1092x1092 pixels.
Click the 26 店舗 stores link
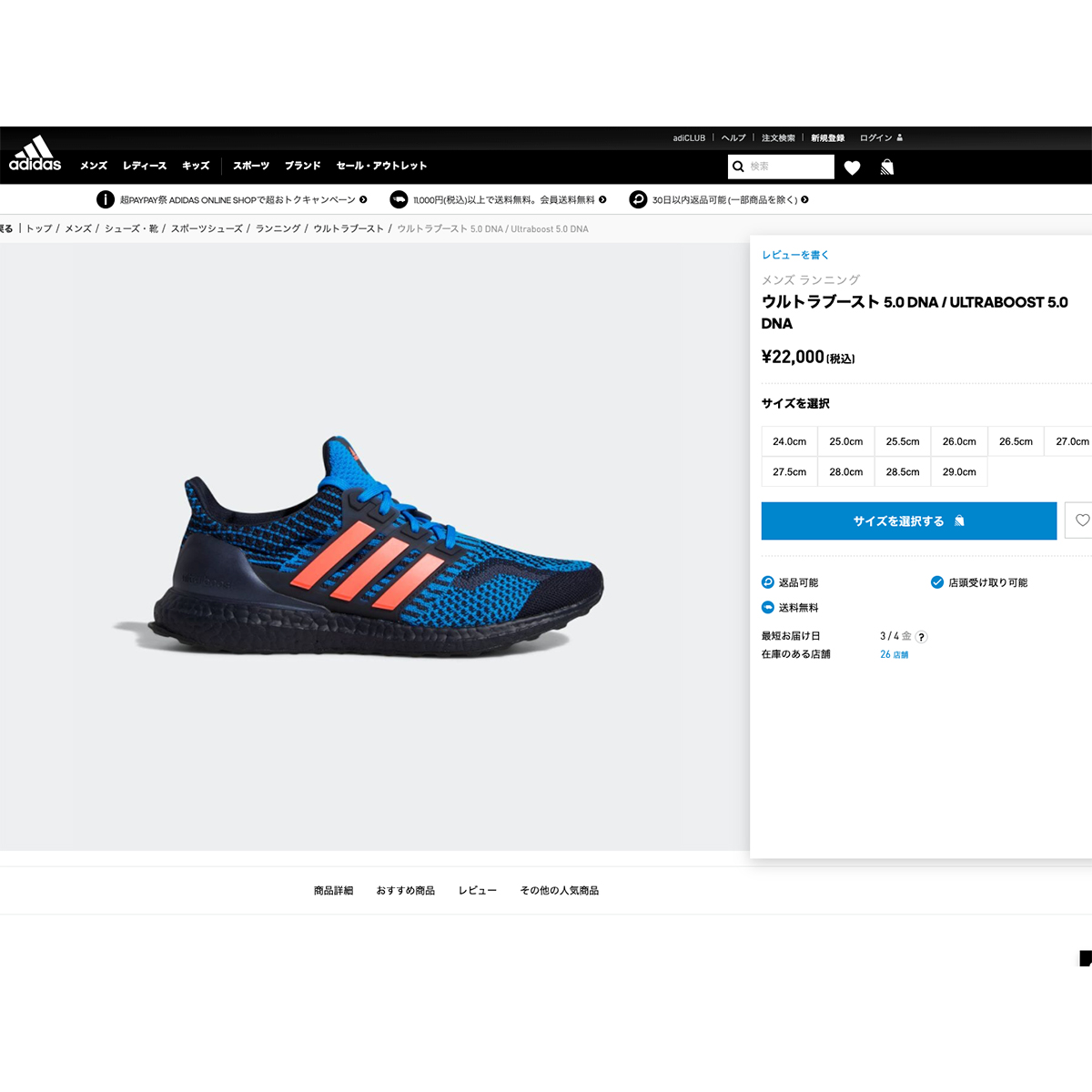[x=894, y=654]
